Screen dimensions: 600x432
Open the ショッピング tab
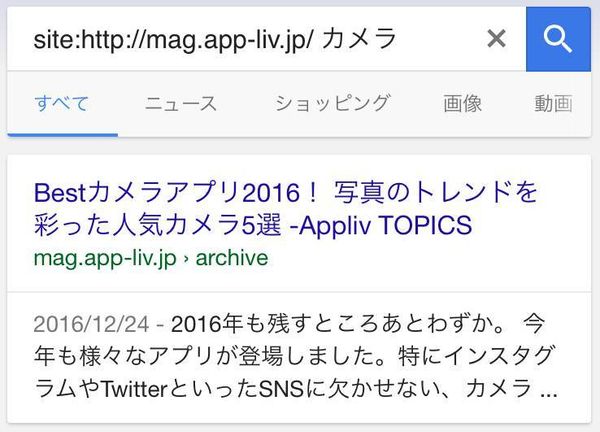point(332,104)
